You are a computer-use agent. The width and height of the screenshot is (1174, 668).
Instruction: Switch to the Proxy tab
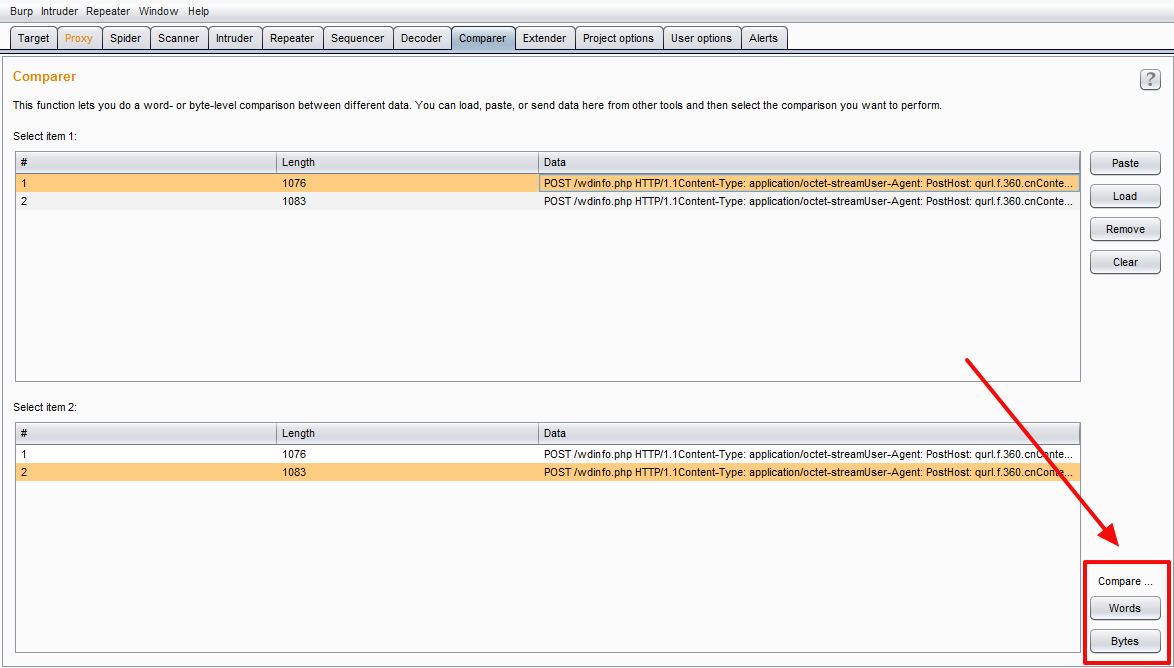tap(79, 38)
